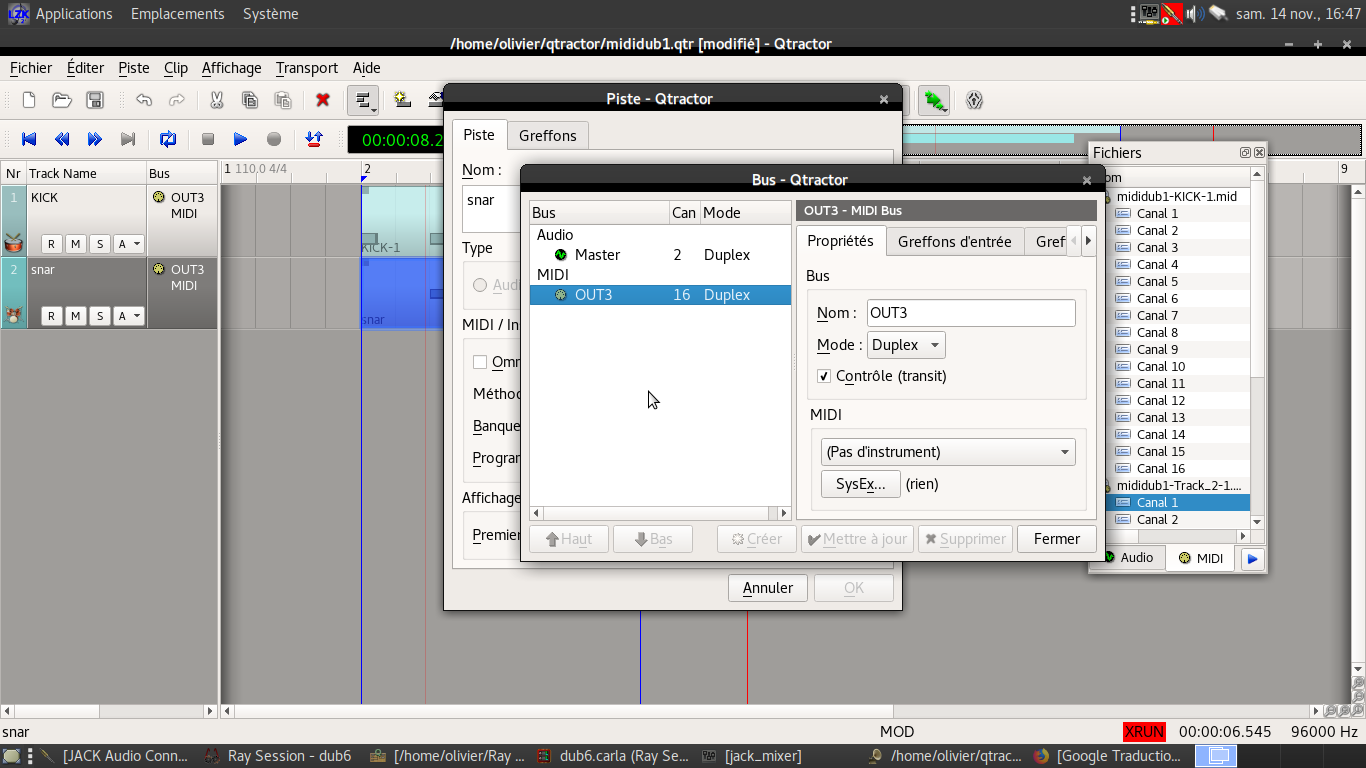
Task: Click the New session toolbar icon
Action: click(29, 100)
